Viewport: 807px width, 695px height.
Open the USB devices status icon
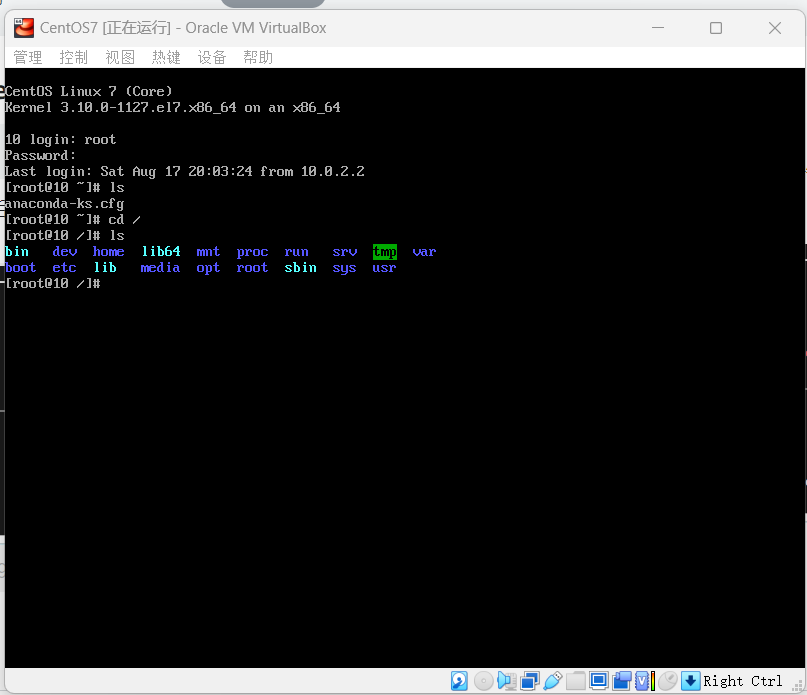[x=553, y=681]
